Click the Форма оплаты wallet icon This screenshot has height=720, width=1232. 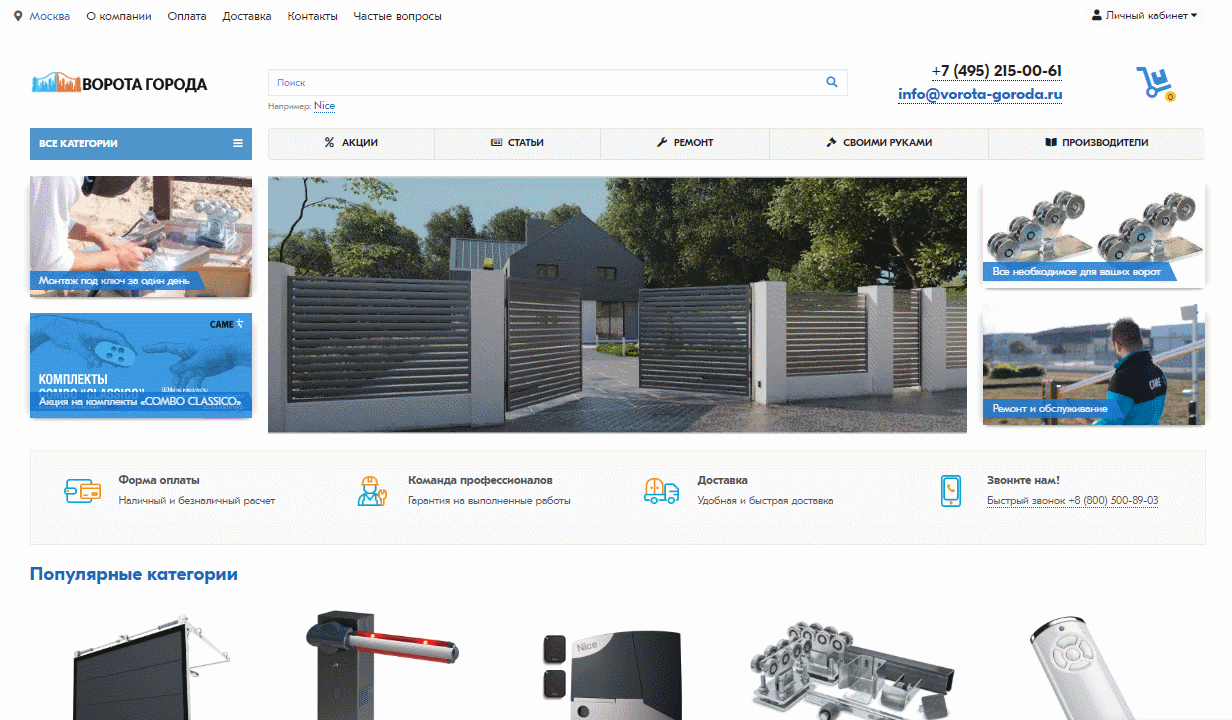(82, 490)
